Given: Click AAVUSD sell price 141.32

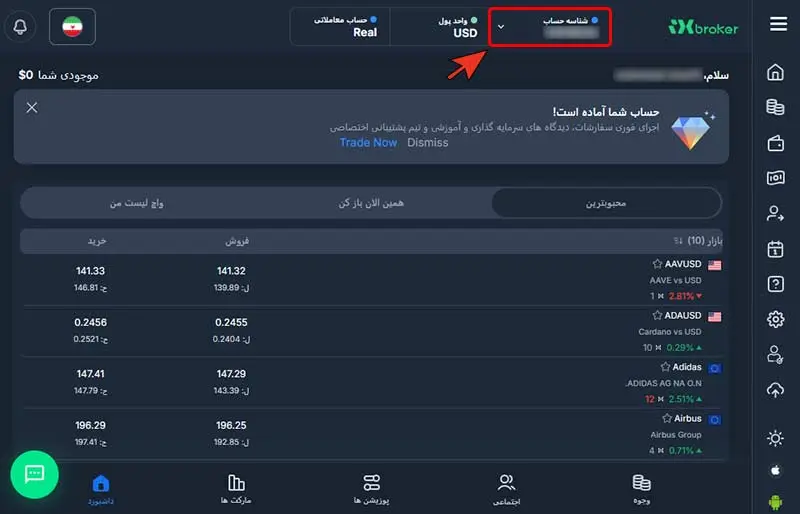Looking at the screenshot, I should point(231,271).
